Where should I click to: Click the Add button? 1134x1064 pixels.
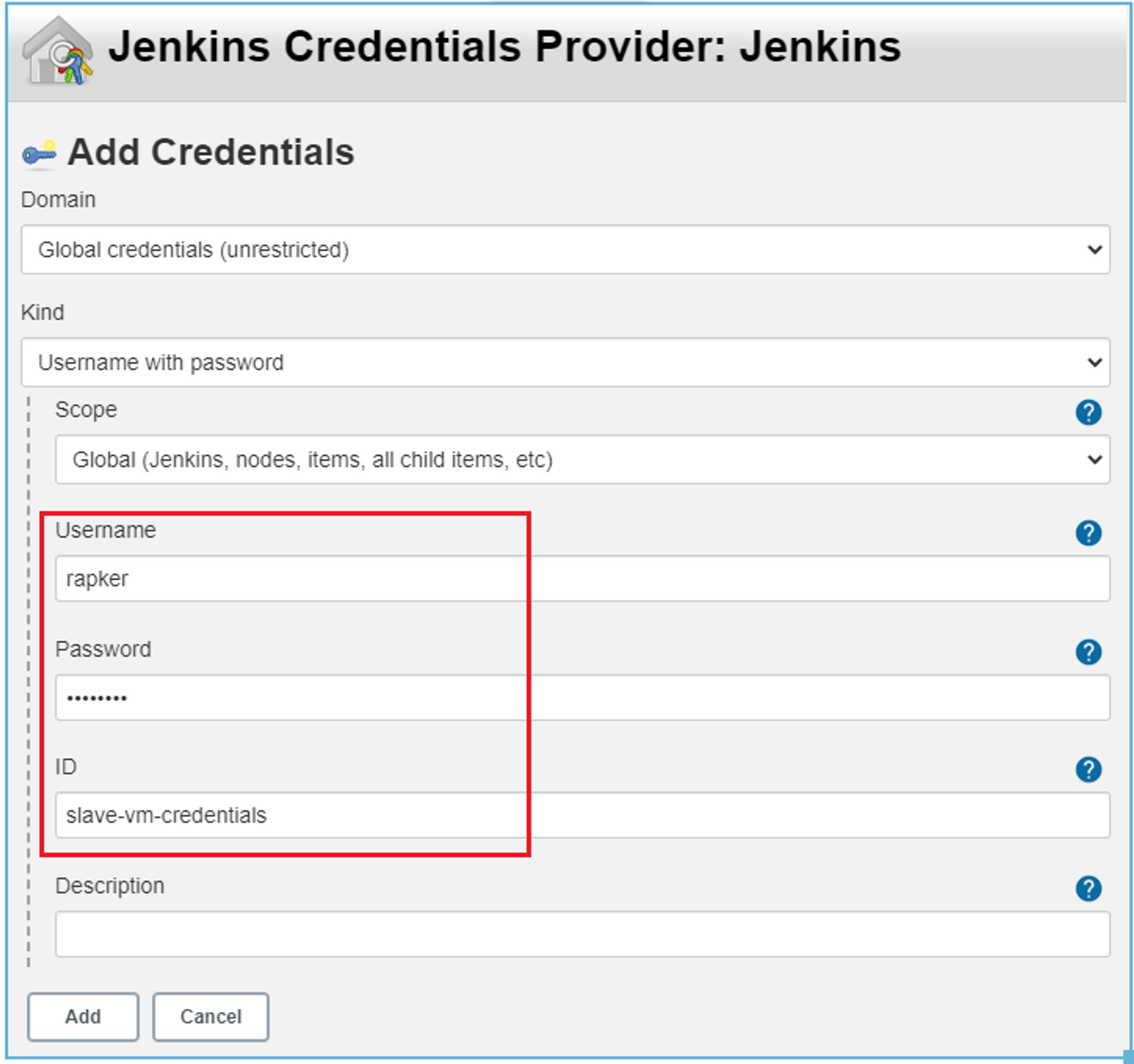tap(83, 1017)
